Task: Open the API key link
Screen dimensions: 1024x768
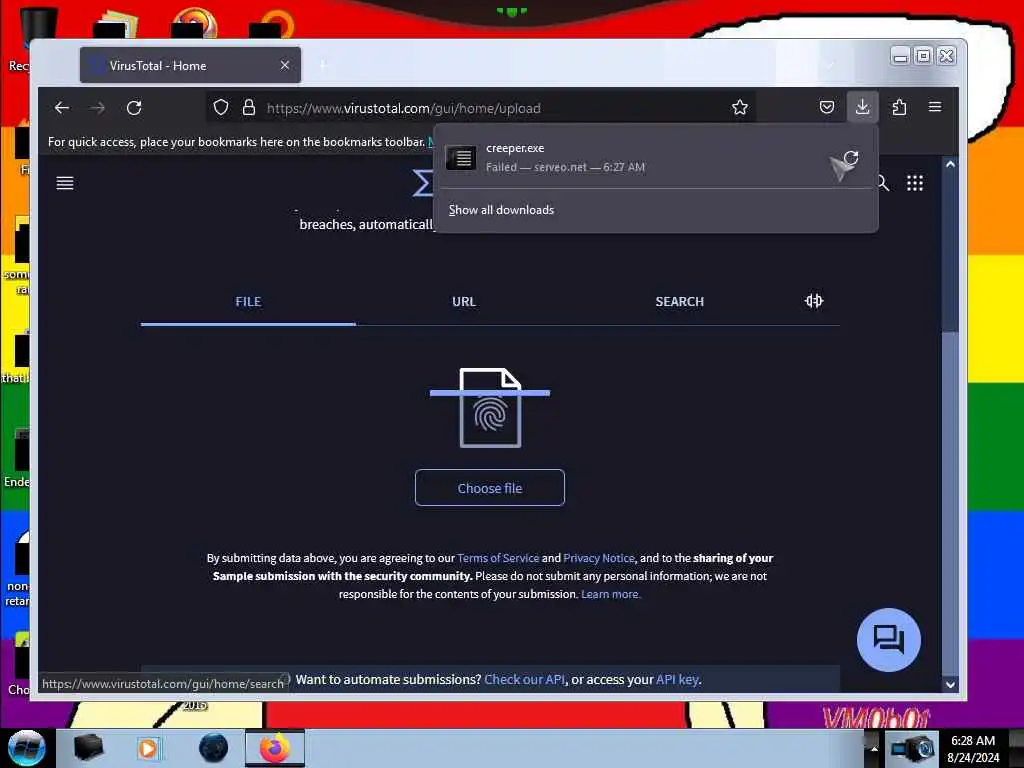Action: pos(677,679)
